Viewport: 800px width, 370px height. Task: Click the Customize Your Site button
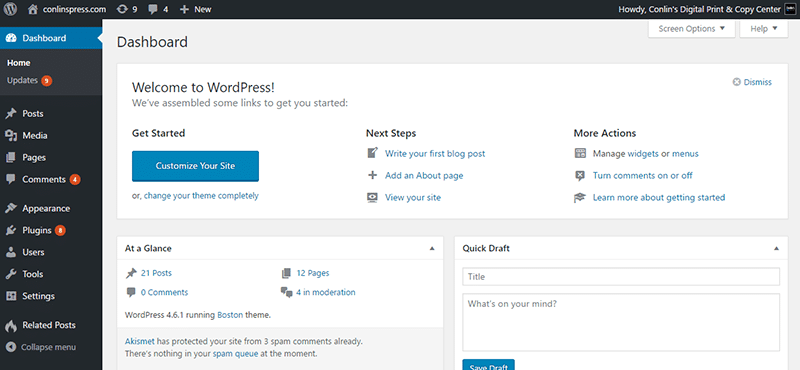tap(195, 166)
